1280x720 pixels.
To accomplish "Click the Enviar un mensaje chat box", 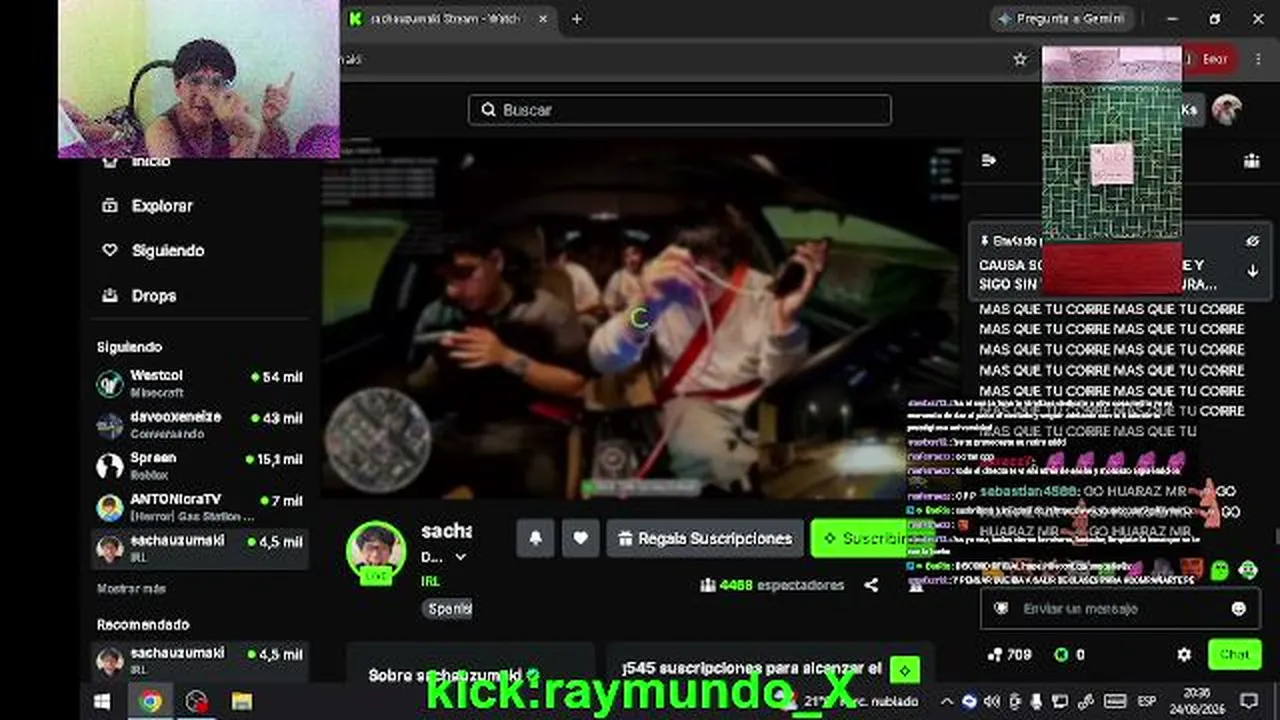I will (1118, 609).
